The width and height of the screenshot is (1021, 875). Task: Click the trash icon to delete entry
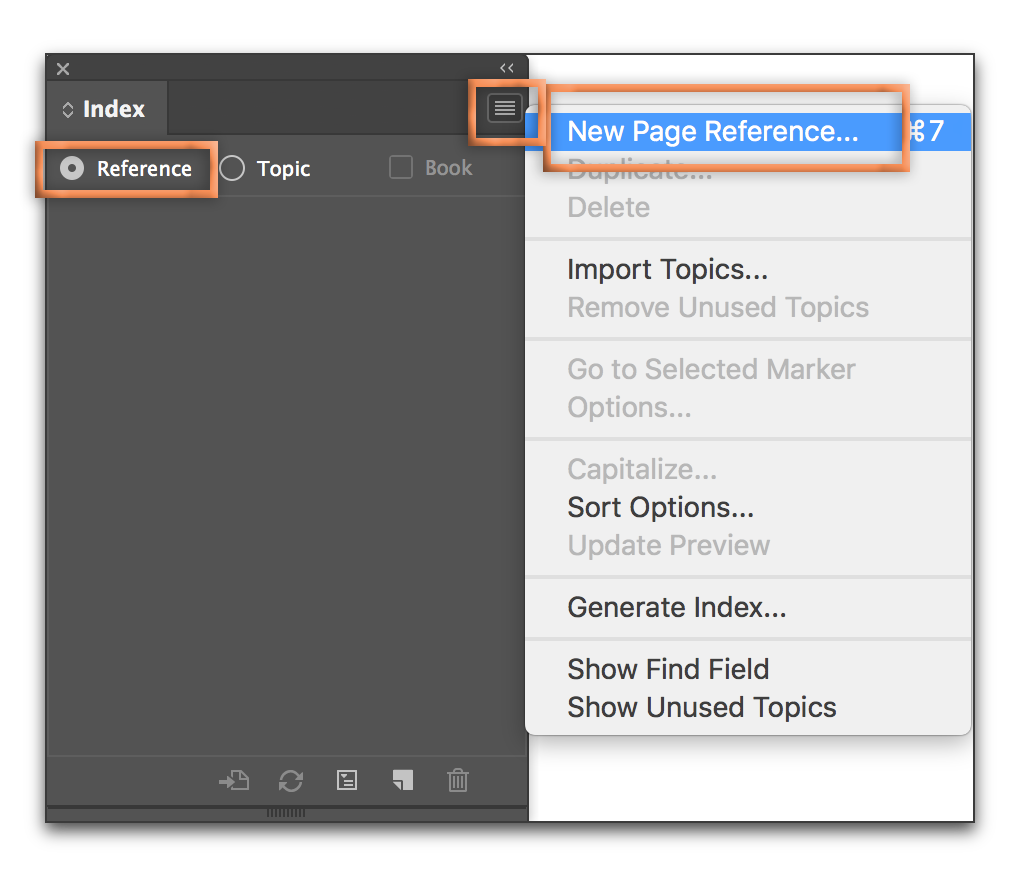(x=457, y=781)
